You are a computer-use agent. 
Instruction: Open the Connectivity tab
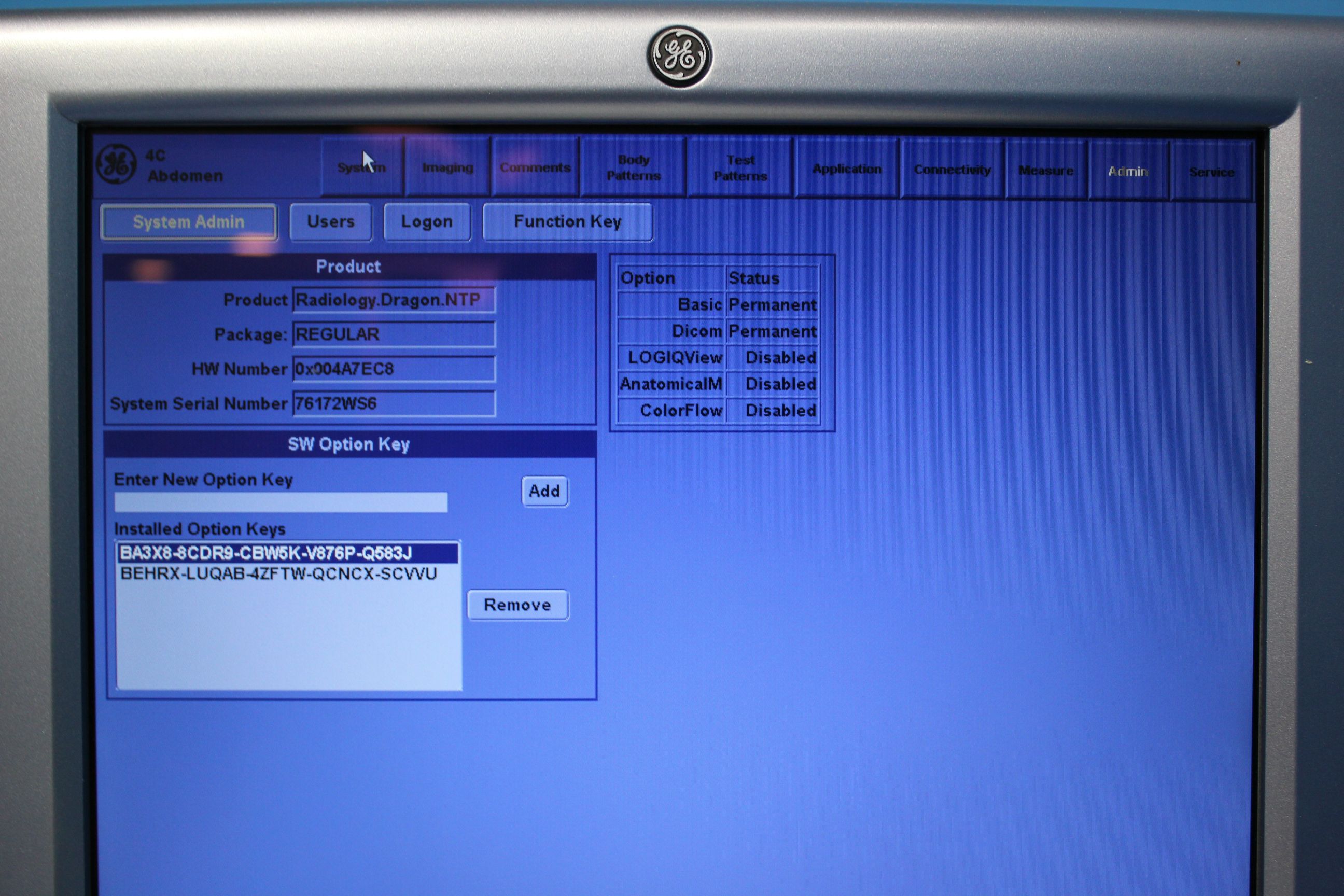[x=952, y=169]
